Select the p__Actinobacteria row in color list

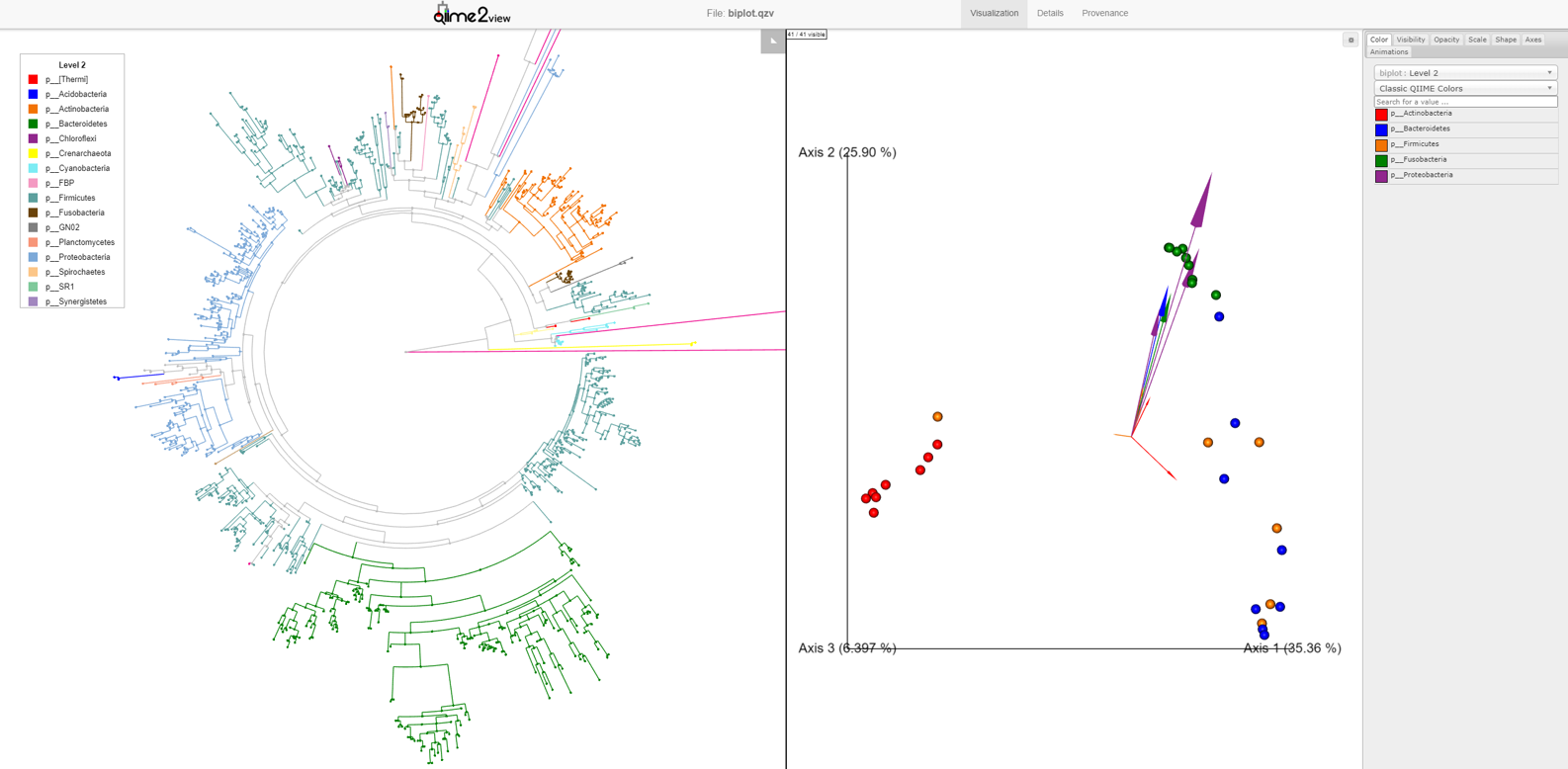click(1465, 115)
